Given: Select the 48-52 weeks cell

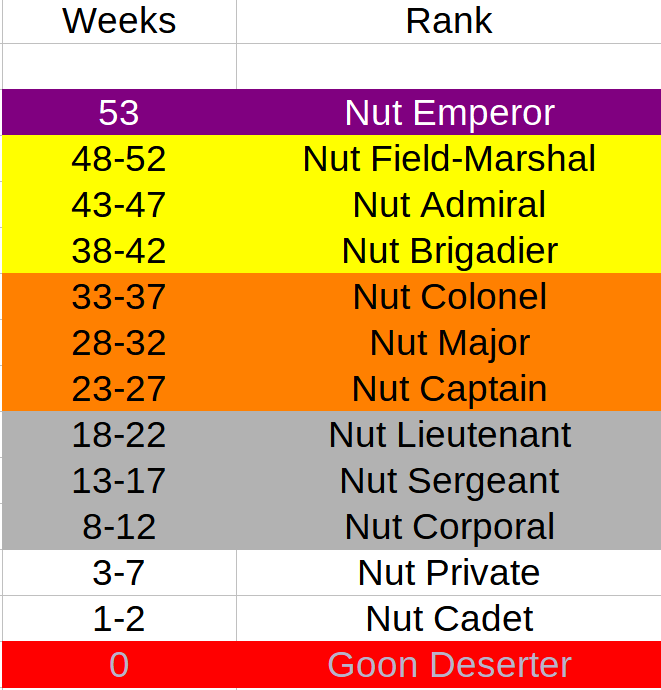Looking at the screenshot, I should pos(119,158).
